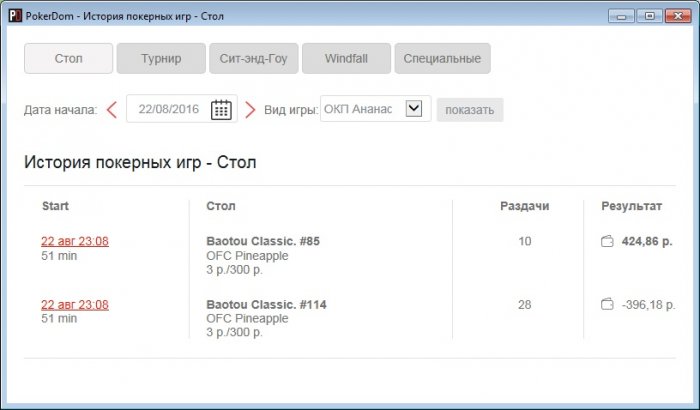The height and width of the screenshot is (410, 700).
Task: Click 3 р./300 р. stakes under #85
Action: click(234, 270)
